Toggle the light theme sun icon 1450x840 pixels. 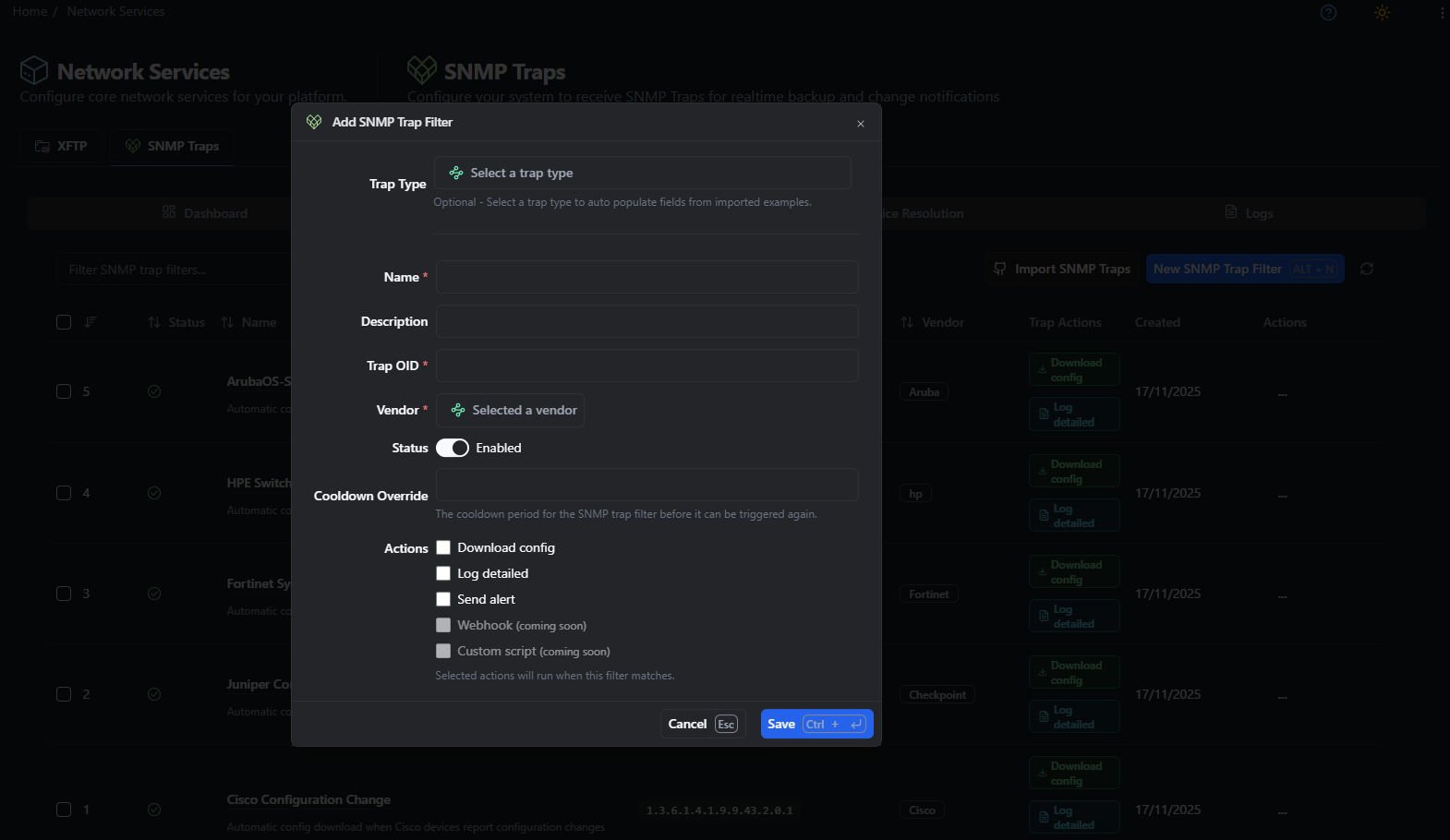click(x=1382, y=12)
